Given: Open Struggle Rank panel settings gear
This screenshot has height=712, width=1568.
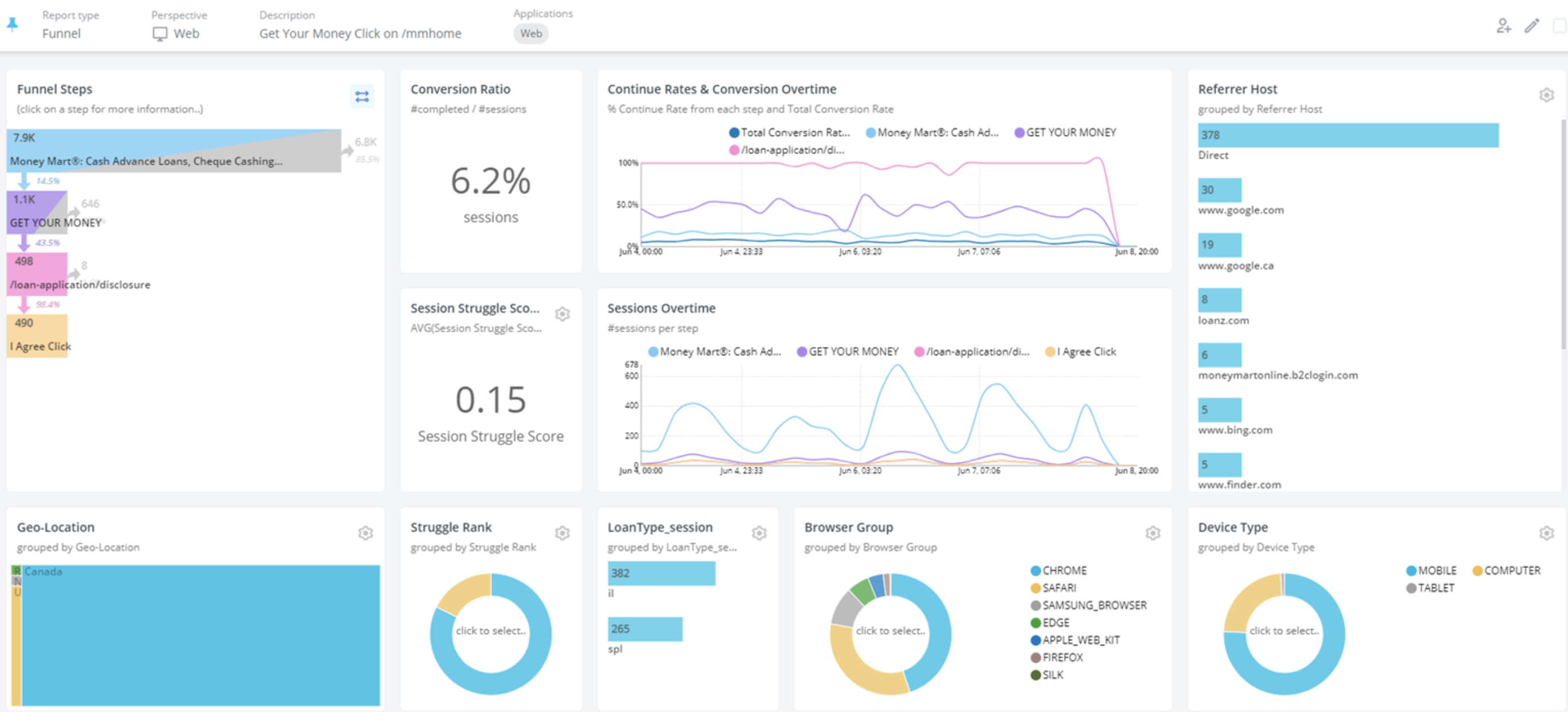Looking at the screenshot, I should pyautogui.click(x=562, y=533).
